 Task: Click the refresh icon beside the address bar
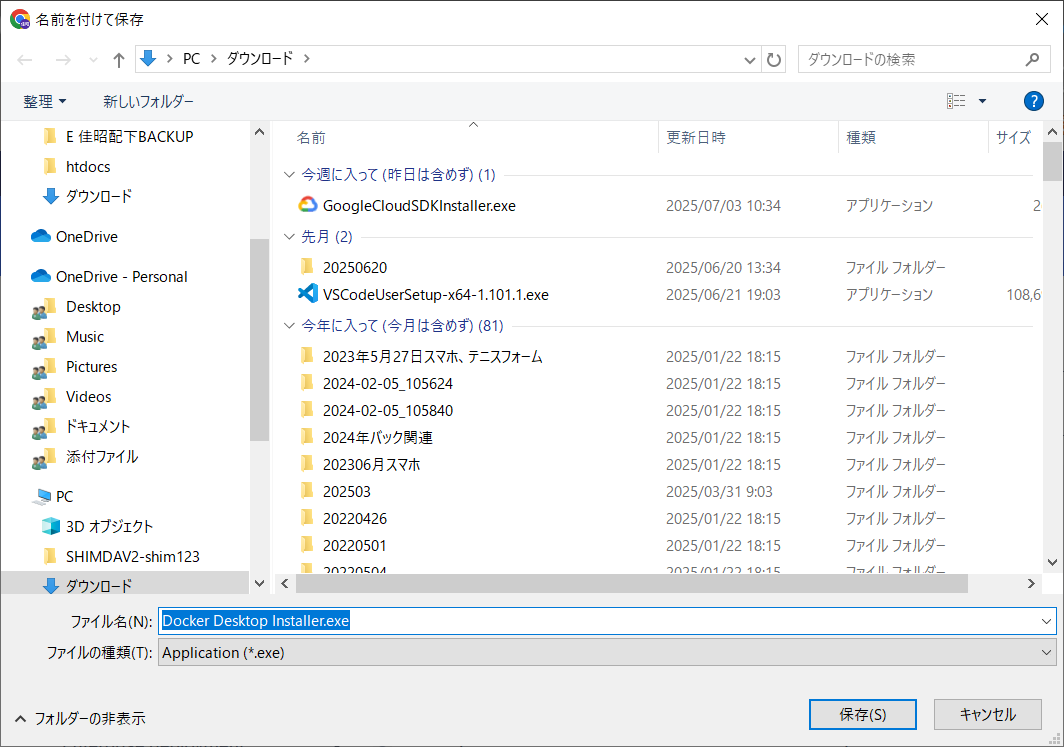pyautogui.click(x=774, y=60)
